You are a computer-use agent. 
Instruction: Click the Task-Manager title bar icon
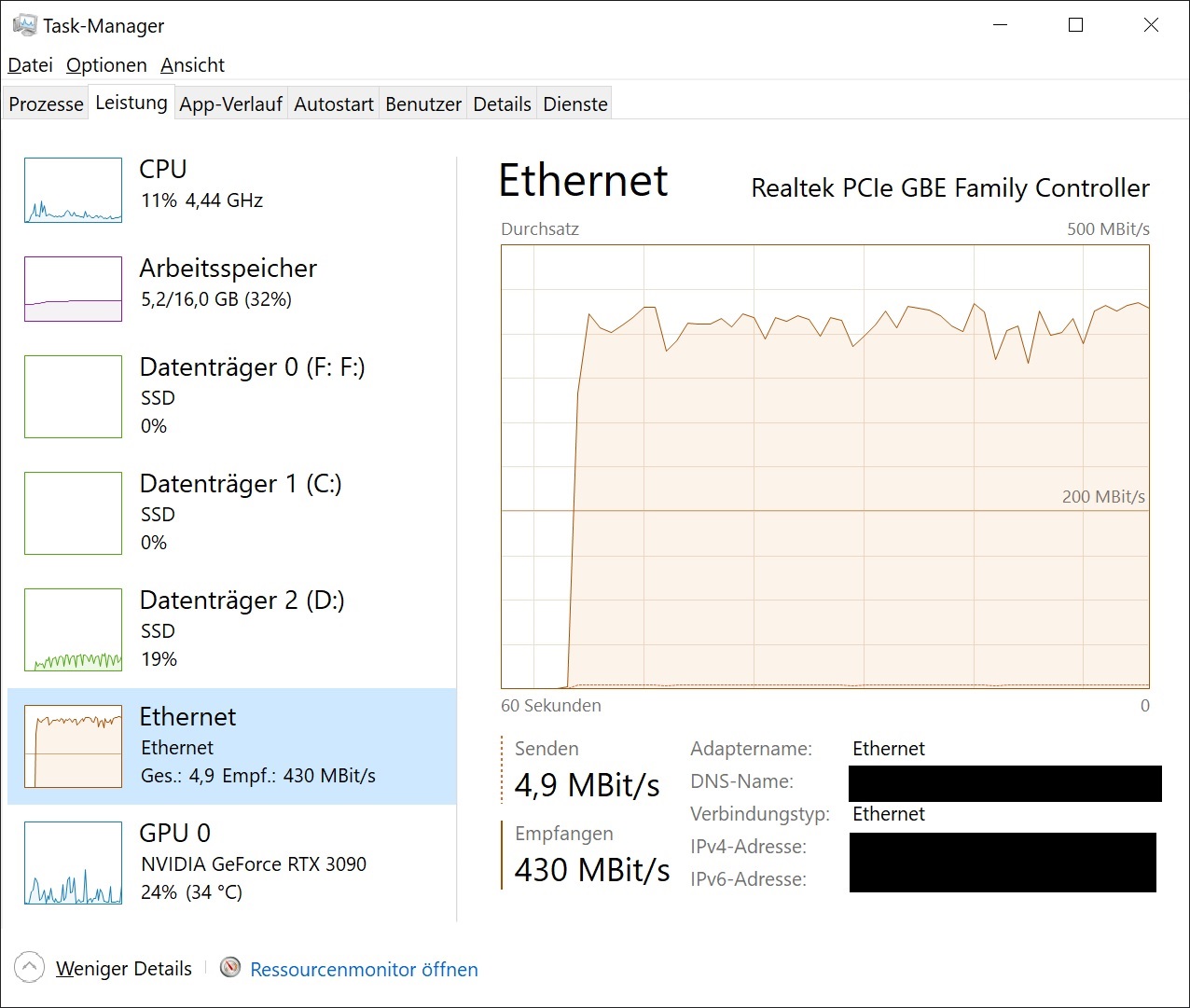tap(24, 25)
